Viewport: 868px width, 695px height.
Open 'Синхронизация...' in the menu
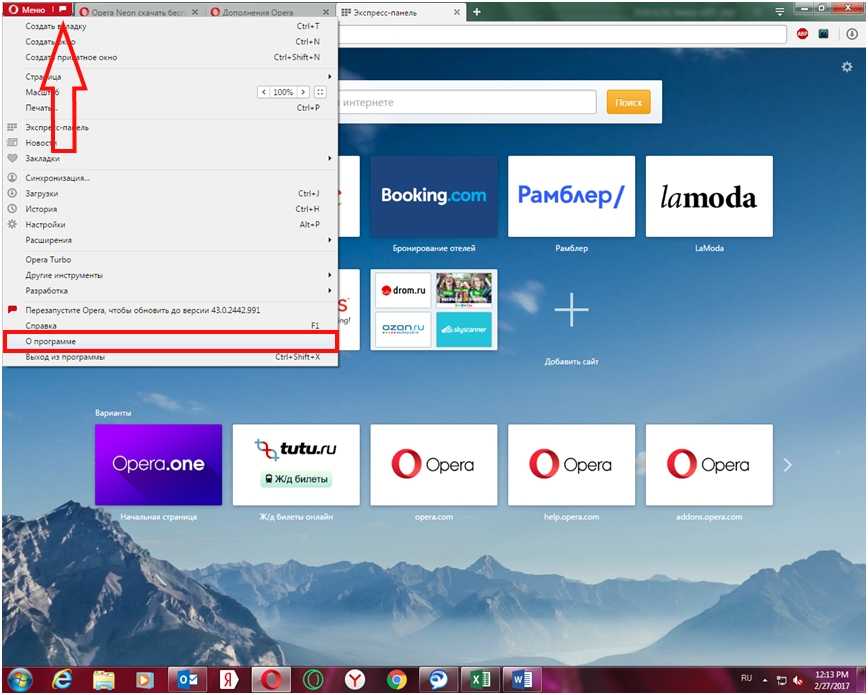[170, 178]
